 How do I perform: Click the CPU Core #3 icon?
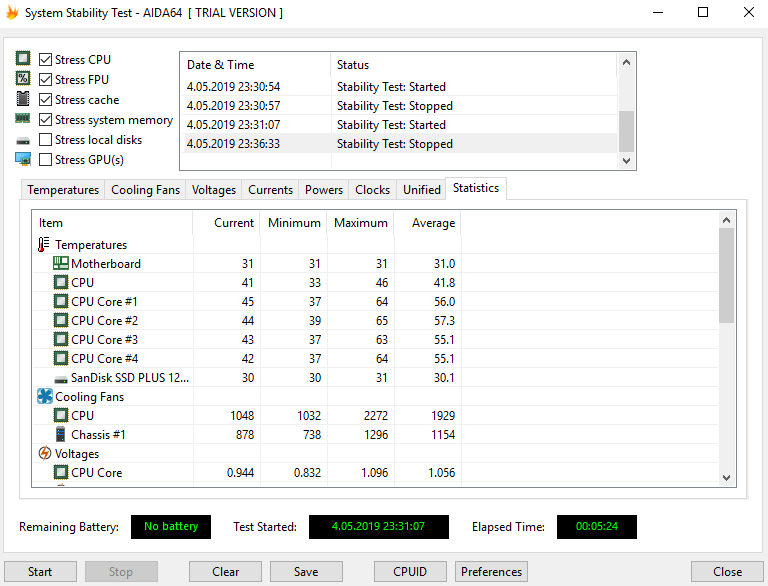[x=61, y=340]
